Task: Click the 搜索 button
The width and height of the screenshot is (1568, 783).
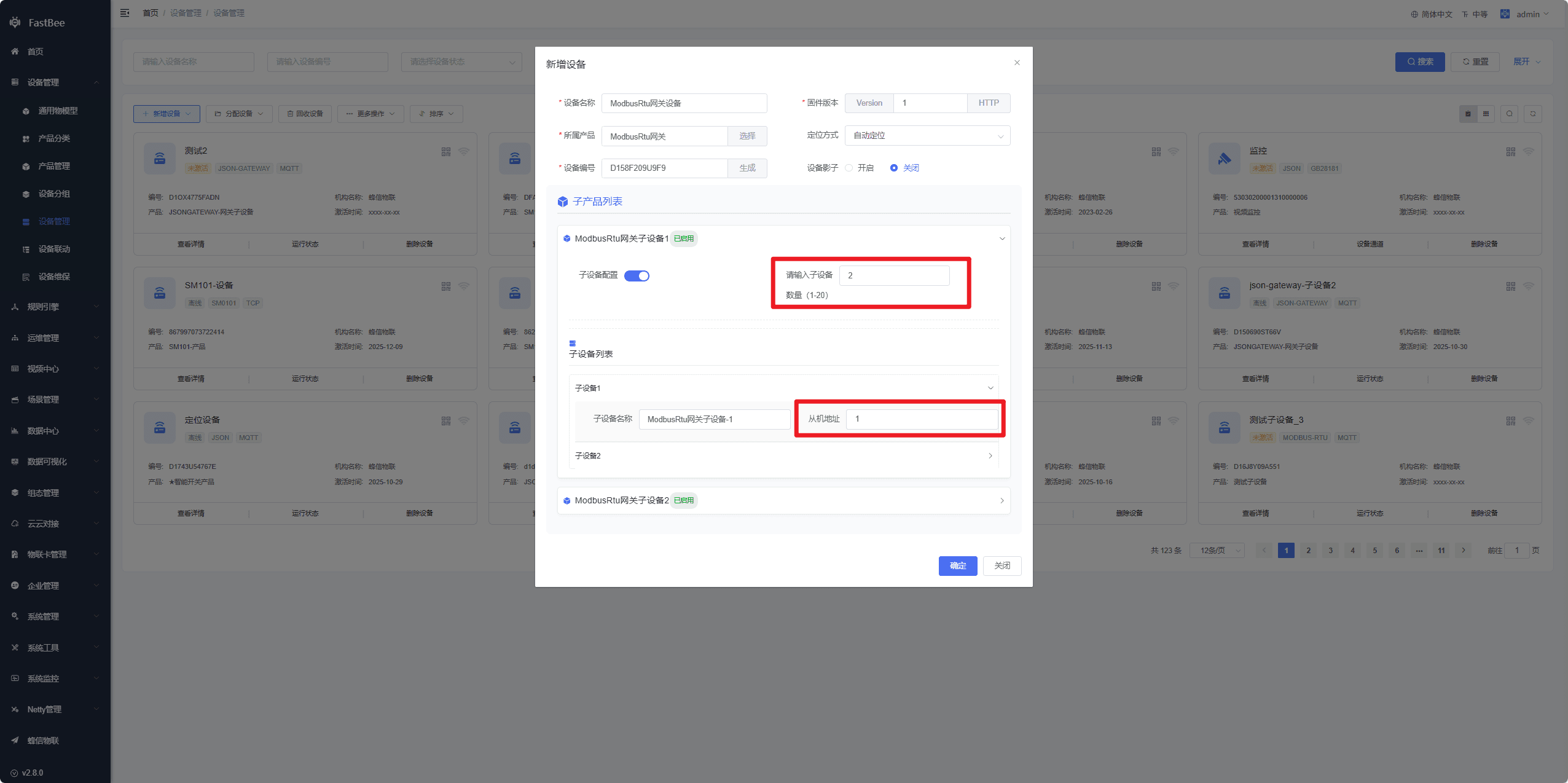Action: (1420, 62)
